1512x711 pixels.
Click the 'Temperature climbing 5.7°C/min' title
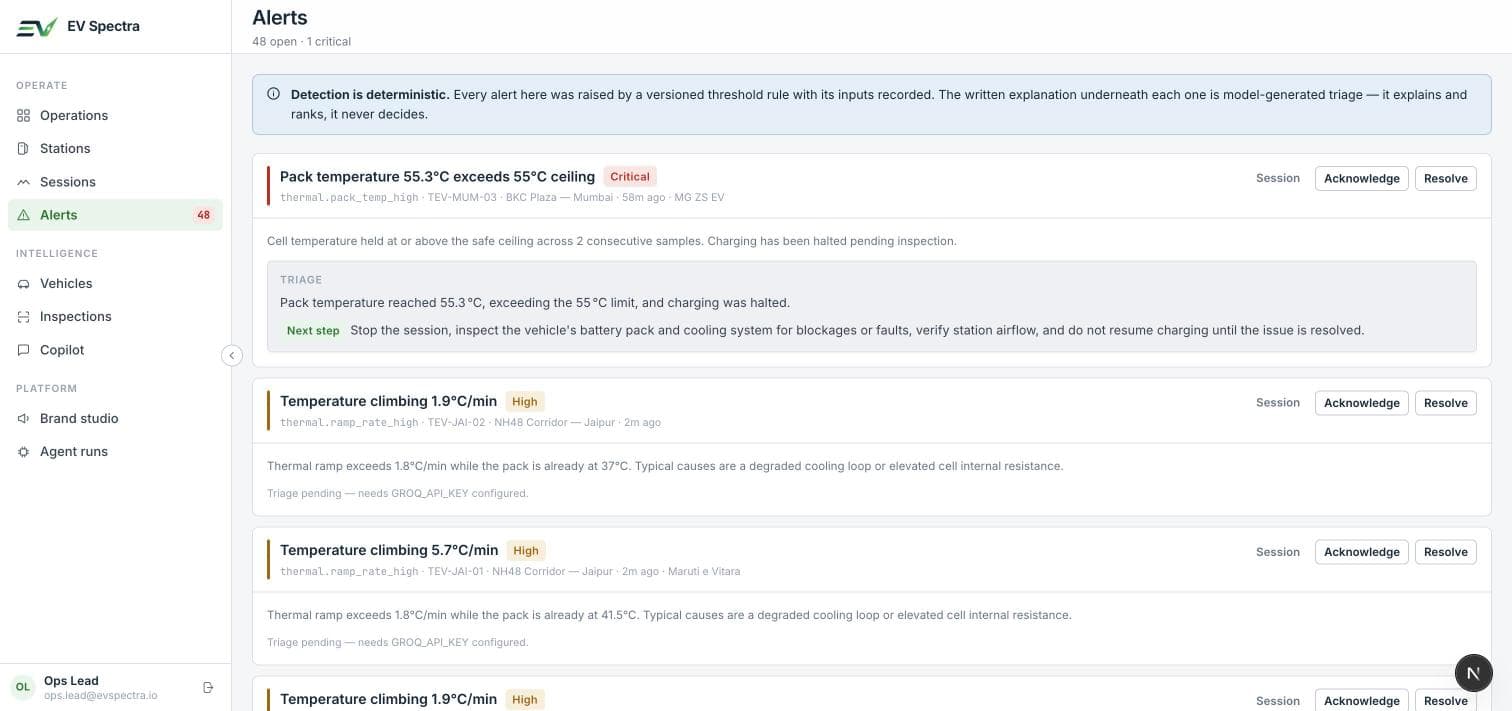point(389,551)
